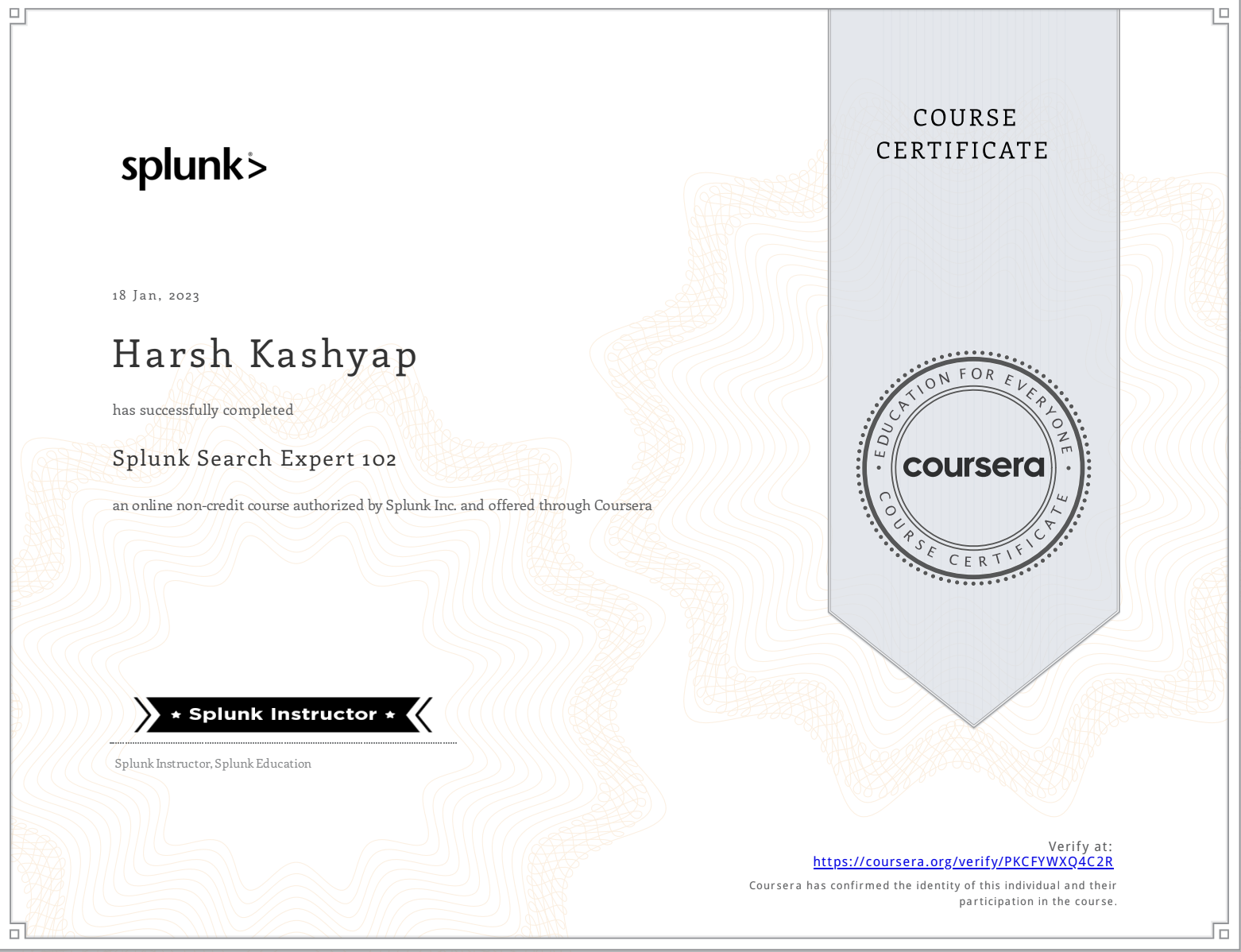Click the star icon beside Splunk Instructor text

click(174, 714)
